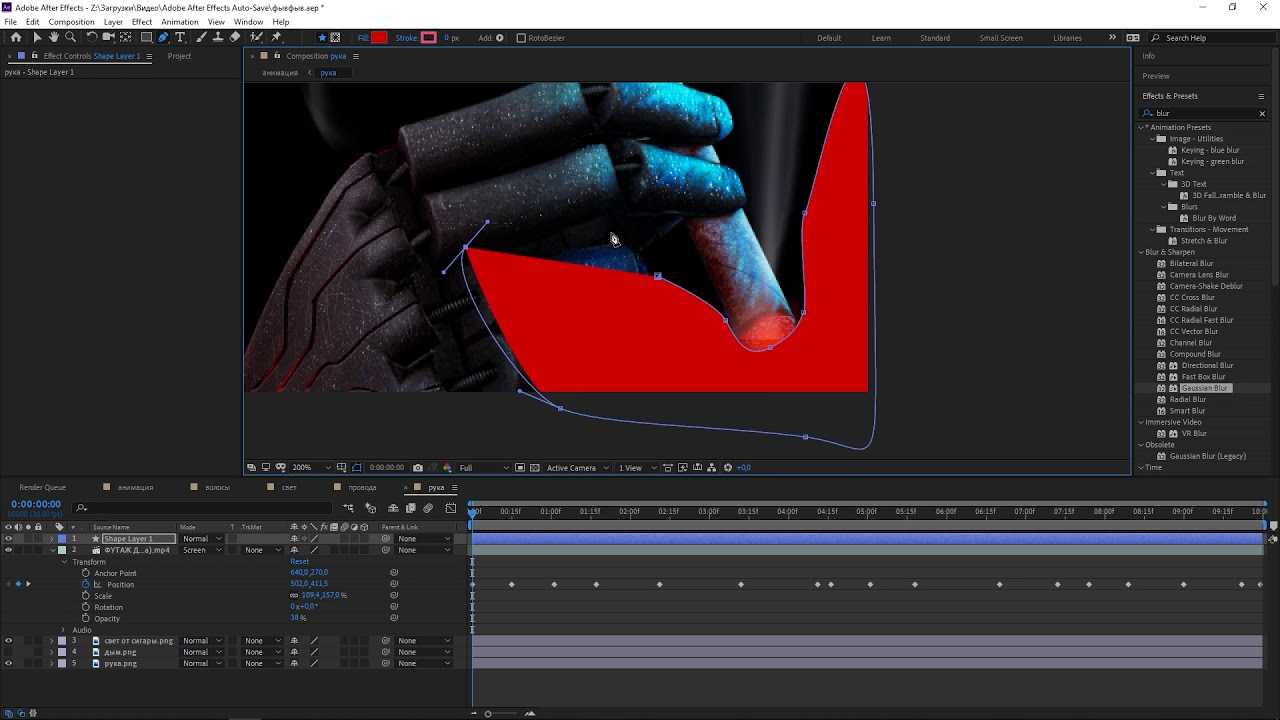The width and height of the screenshot is (1280, 720).
Task: Open Screen blend mode dropdown for ФУТАЖ
Action: tap(202, 550)
